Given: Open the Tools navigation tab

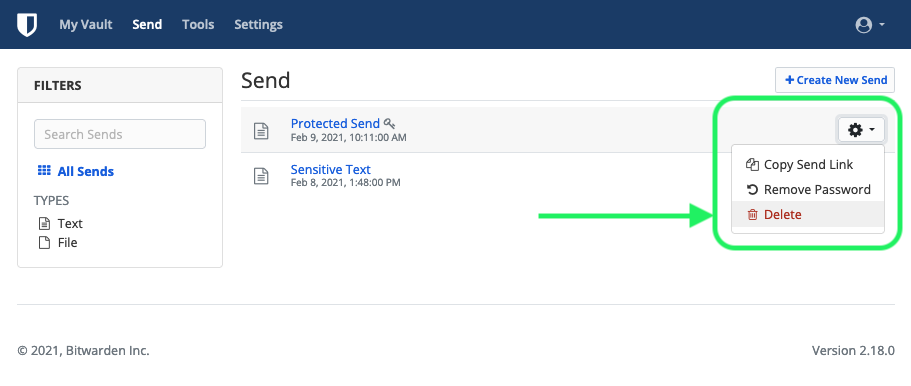Looking at the screenshot, I should [x=198, y=24].
